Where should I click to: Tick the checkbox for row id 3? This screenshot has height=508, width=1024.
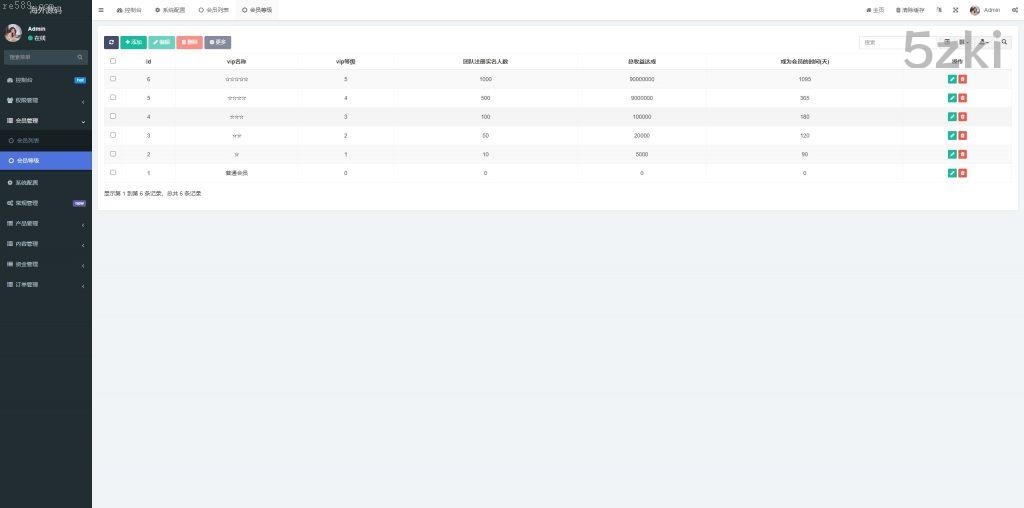pos(113,135)
